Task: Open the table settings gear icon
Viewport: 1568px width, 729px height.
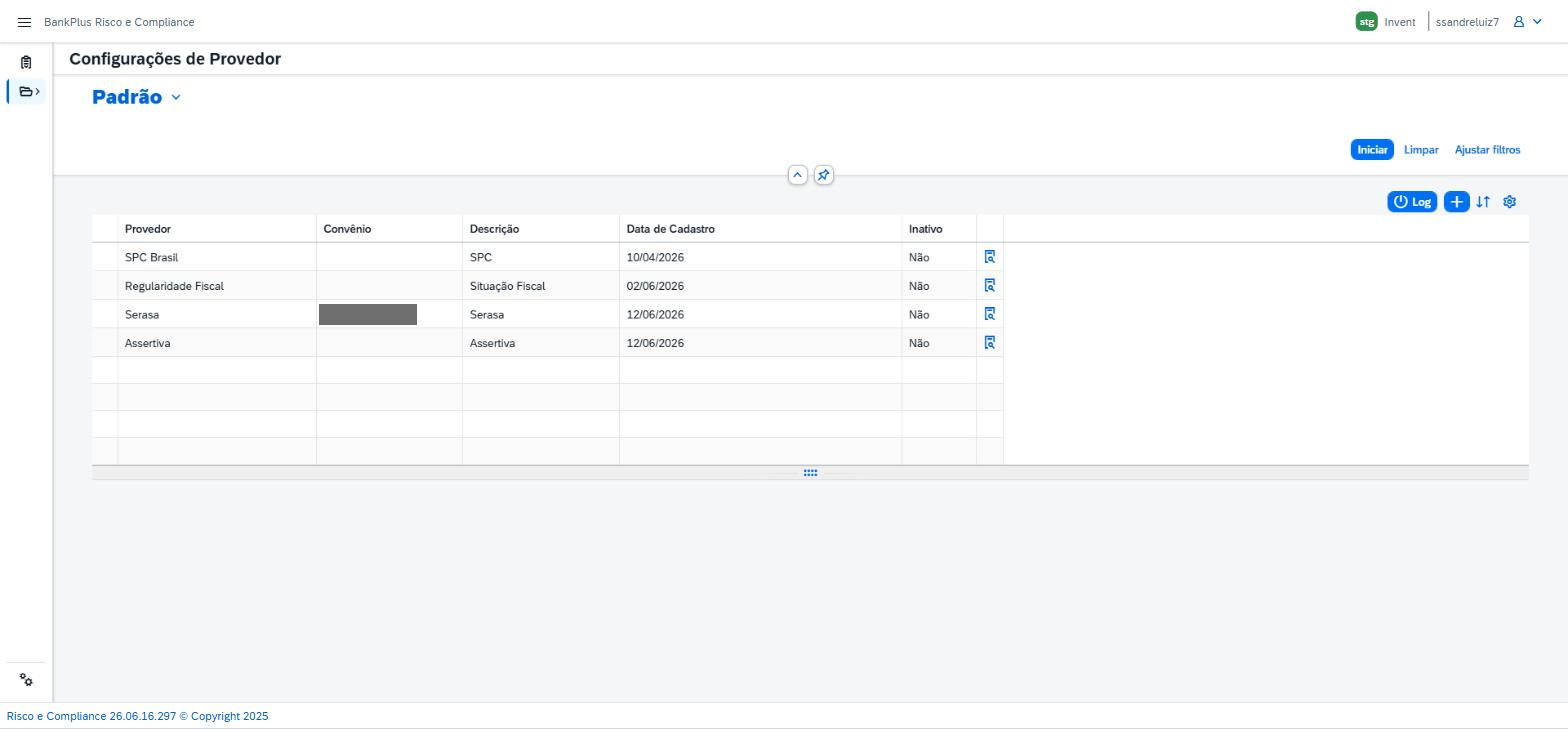Action: coord(1510,202)
